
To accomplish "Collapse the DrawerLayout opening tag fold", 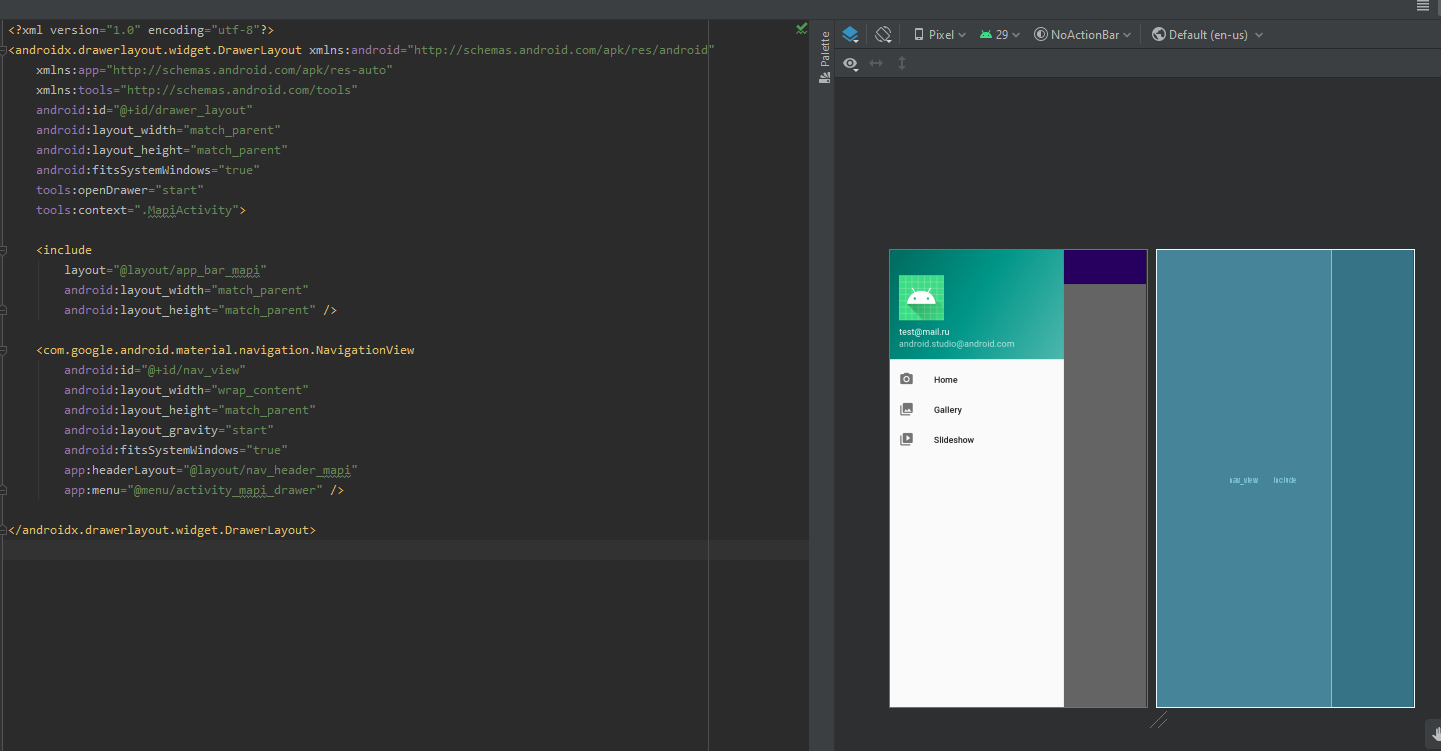I will [4, 50].
